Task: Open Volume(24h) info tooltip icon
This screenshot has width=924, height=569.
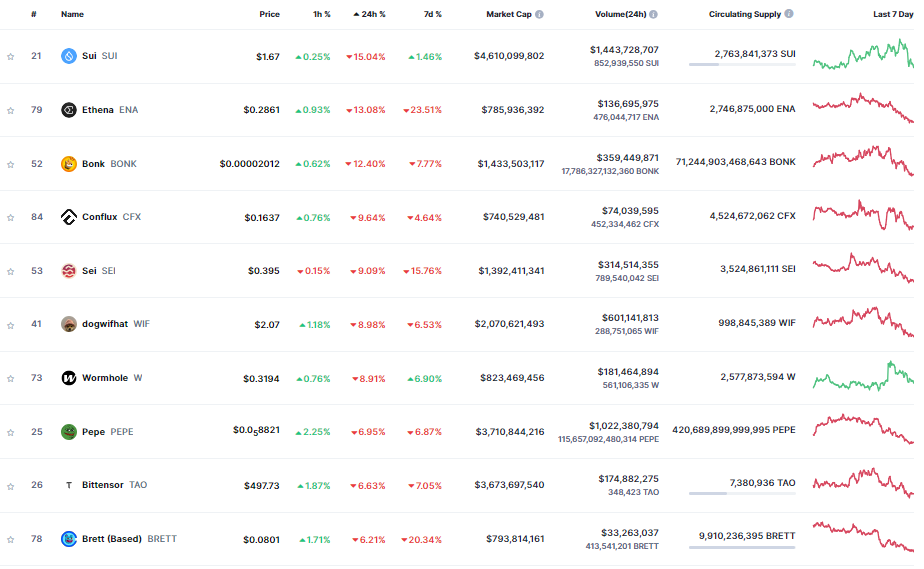Action: pos(654,14)
